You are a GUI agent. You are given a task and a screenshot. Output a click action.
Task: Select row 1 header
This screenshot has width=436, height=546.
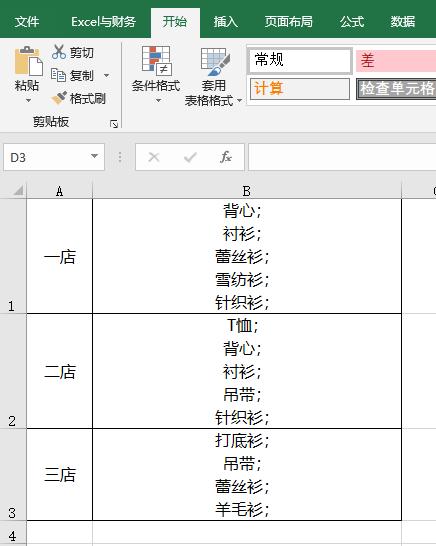13,256
